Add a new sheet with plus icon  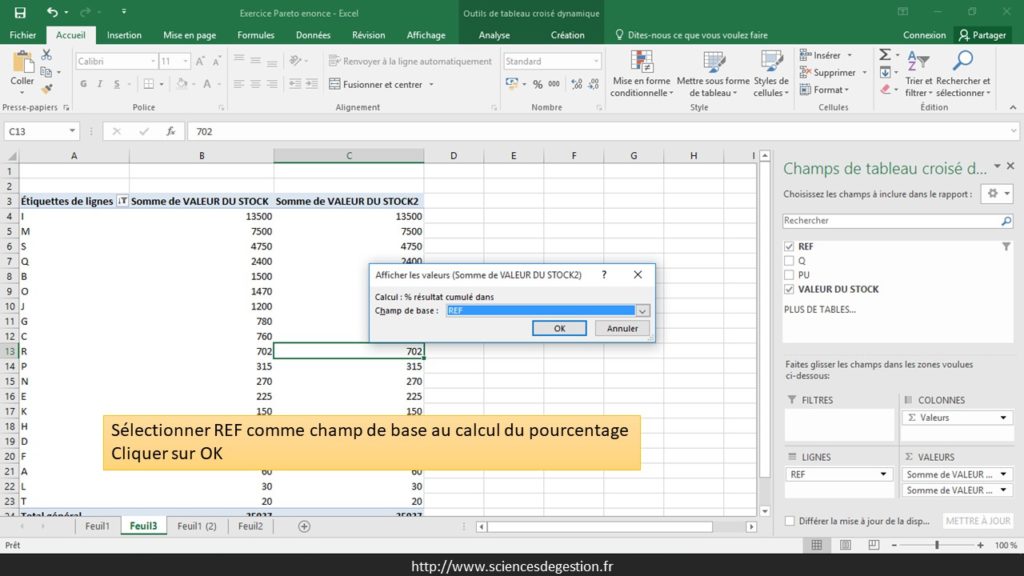[304, 526]
